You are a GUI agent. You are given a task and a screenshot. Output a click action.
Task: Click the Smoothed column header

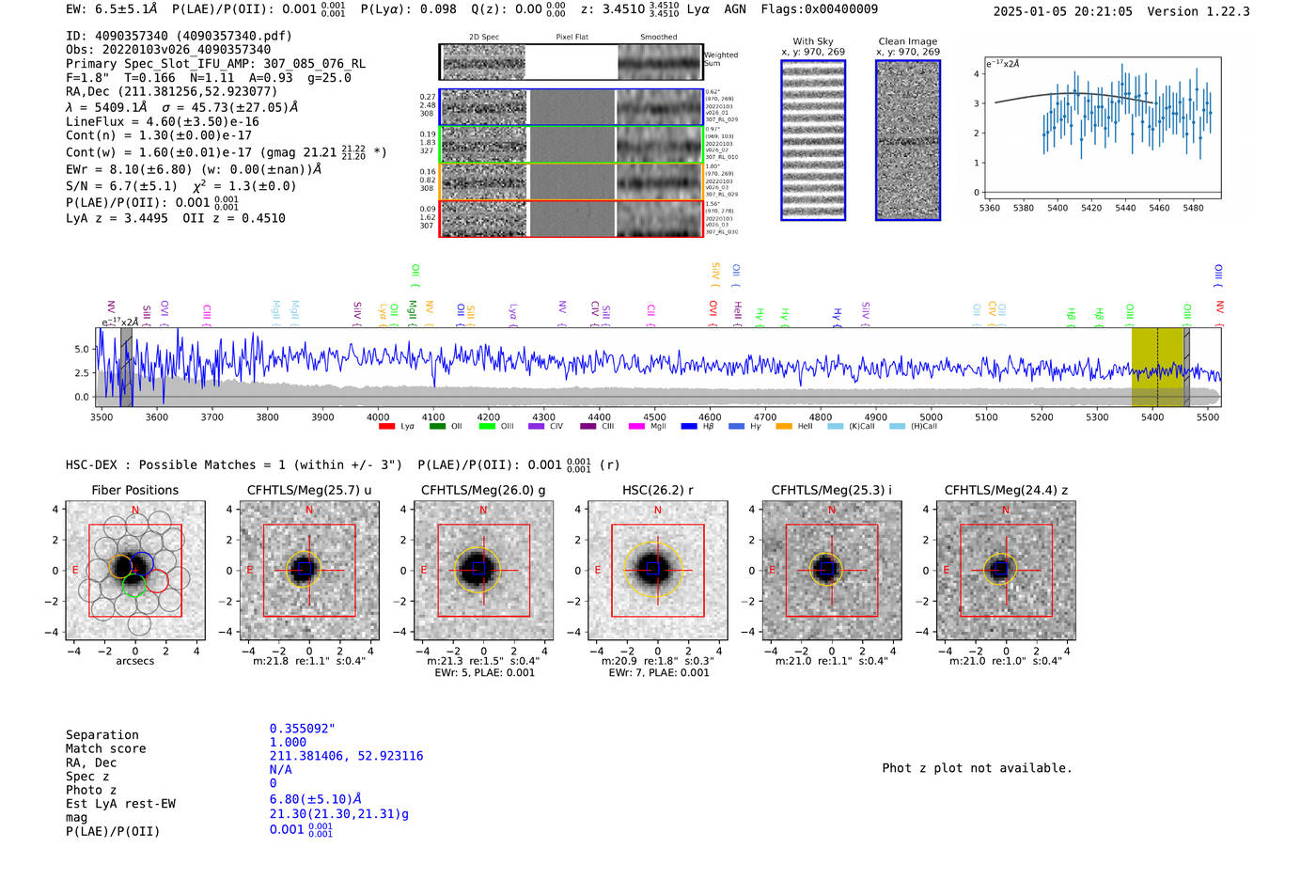659,38
